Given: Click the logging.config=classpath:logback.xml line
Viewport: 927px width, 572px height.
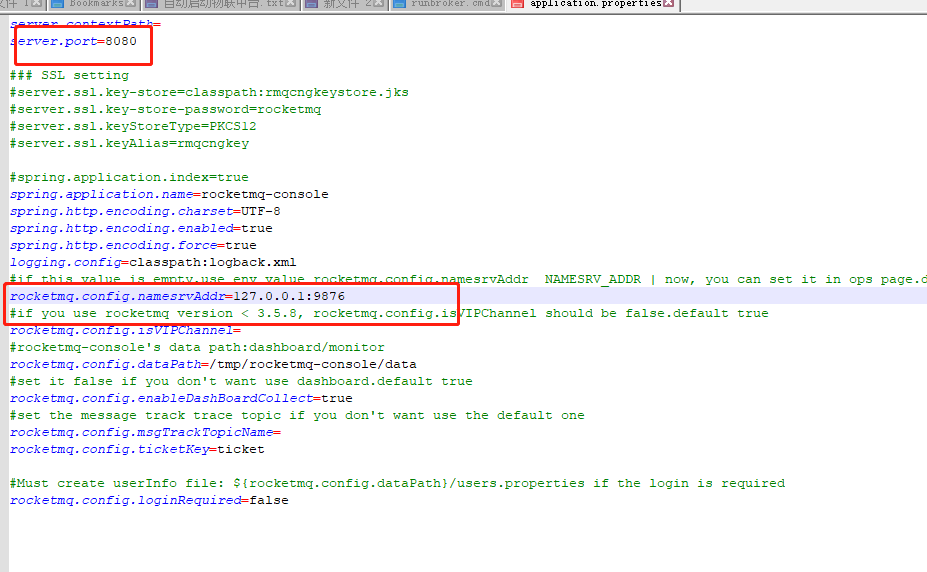Looking at the screenshot, I should 153,262.
